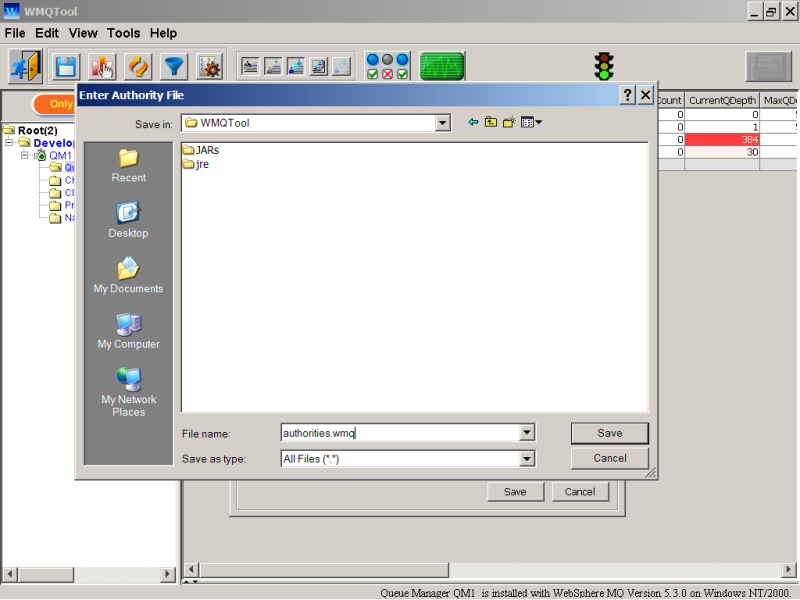
Task: Click Save in Enter Authority File dialog
Action: click(610, 433)
